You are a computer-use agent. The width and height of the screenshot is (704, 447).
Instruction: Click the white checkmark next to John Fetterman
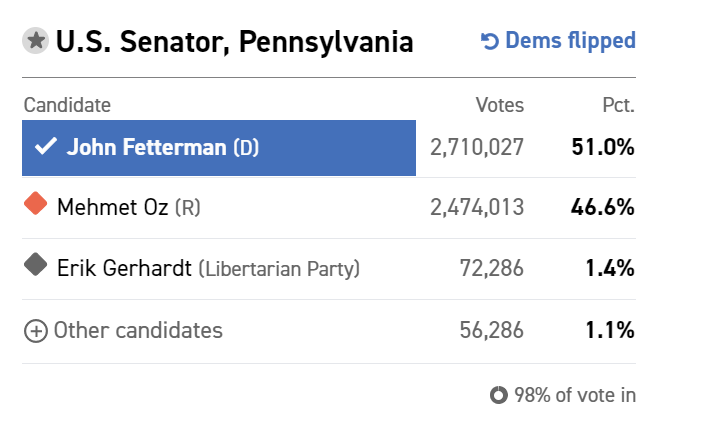pos(46,146)
